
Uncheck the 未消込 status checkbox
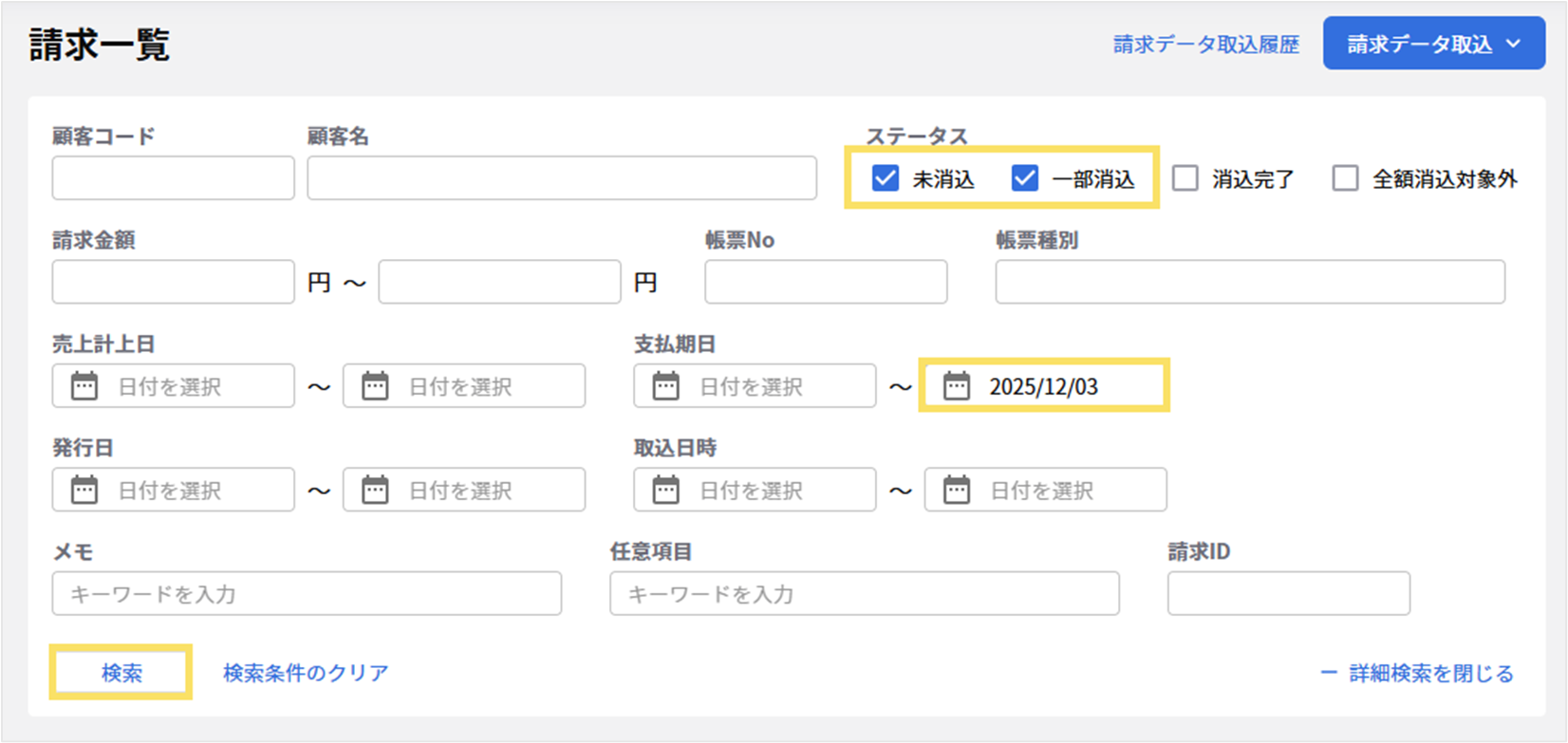coord(886,178)
